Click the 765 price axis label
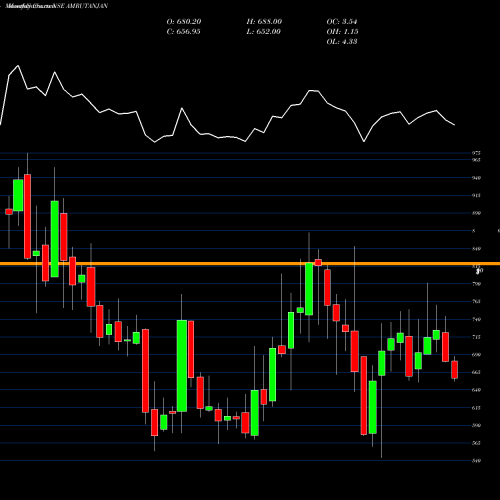 click(476, 301)
